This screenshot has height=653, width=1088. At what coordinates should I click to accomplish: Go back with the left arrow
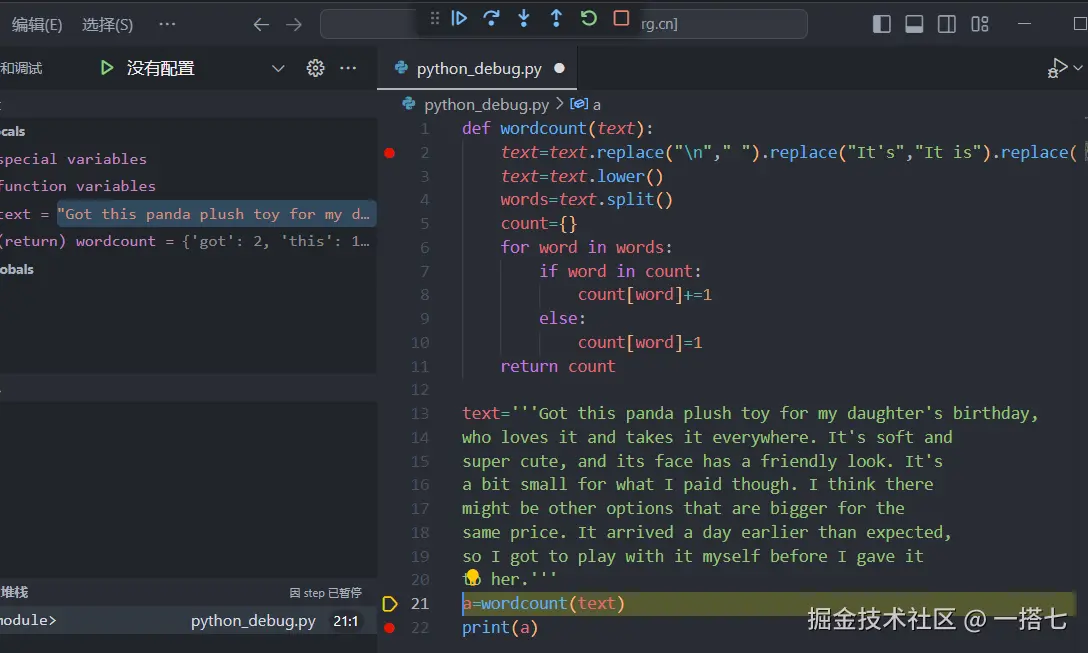(x=261, y=25)
